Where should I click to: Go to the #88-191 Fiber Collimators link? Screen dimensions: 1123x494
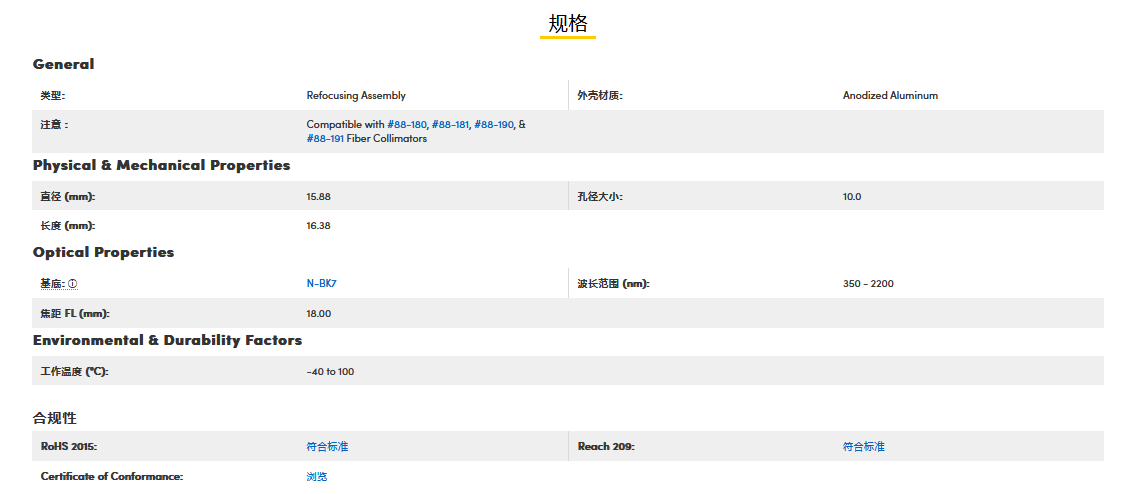325,139
